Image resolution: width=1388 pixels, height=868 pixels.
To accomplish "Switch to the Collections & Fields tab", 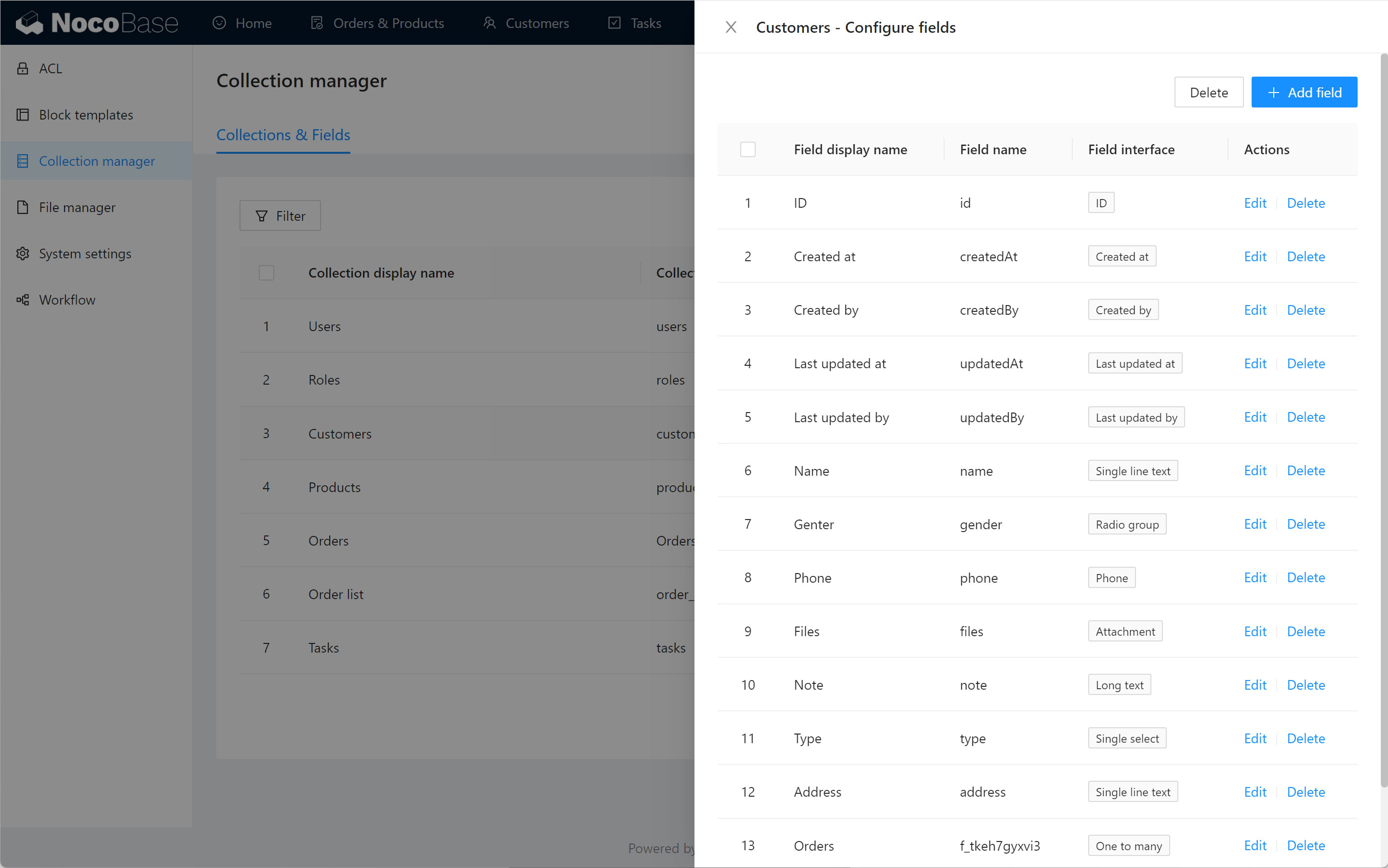I will (x=283, y=135).
